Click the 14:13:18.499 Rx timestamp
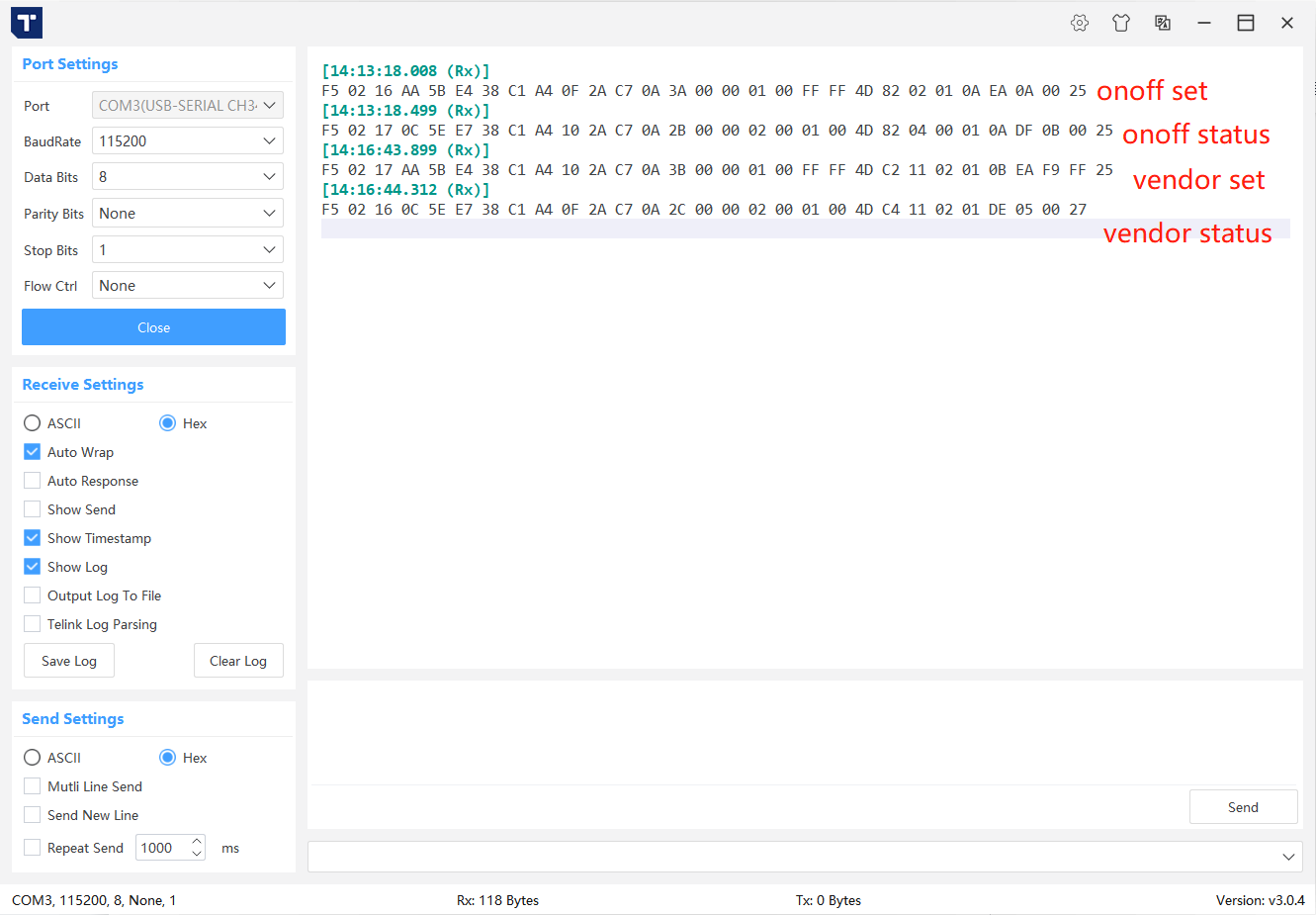Viewport: 1316px width, 915px height. [x=405, y=111]
